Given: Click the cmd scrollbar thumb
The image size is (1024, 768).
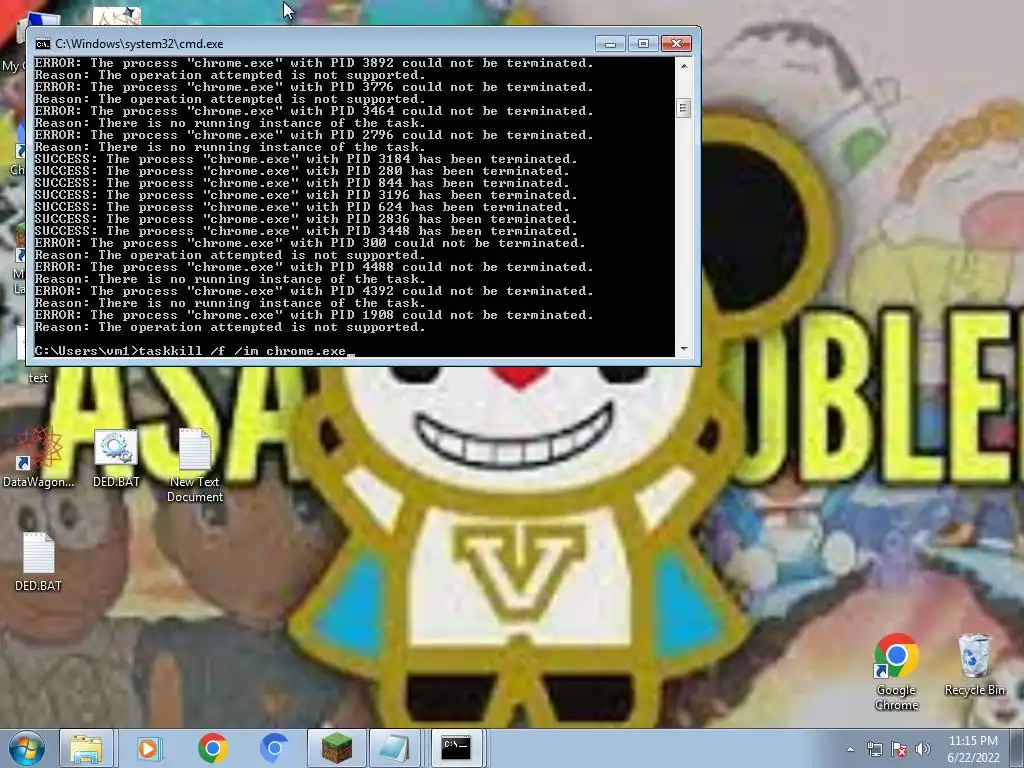Looking at the screenshot, I should click(684, 108).
